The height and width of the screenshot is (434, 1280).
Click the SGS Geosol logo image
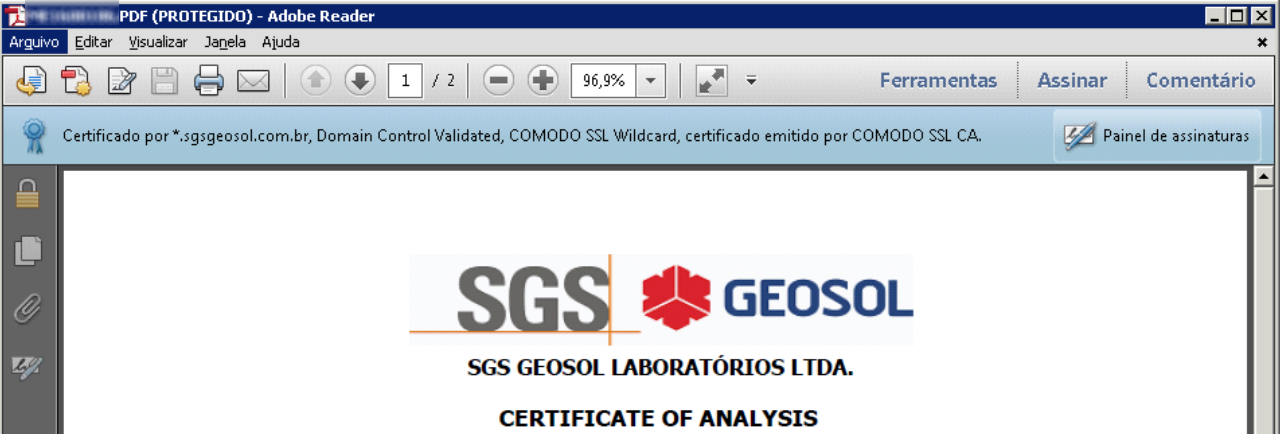[x=661, y=299]
